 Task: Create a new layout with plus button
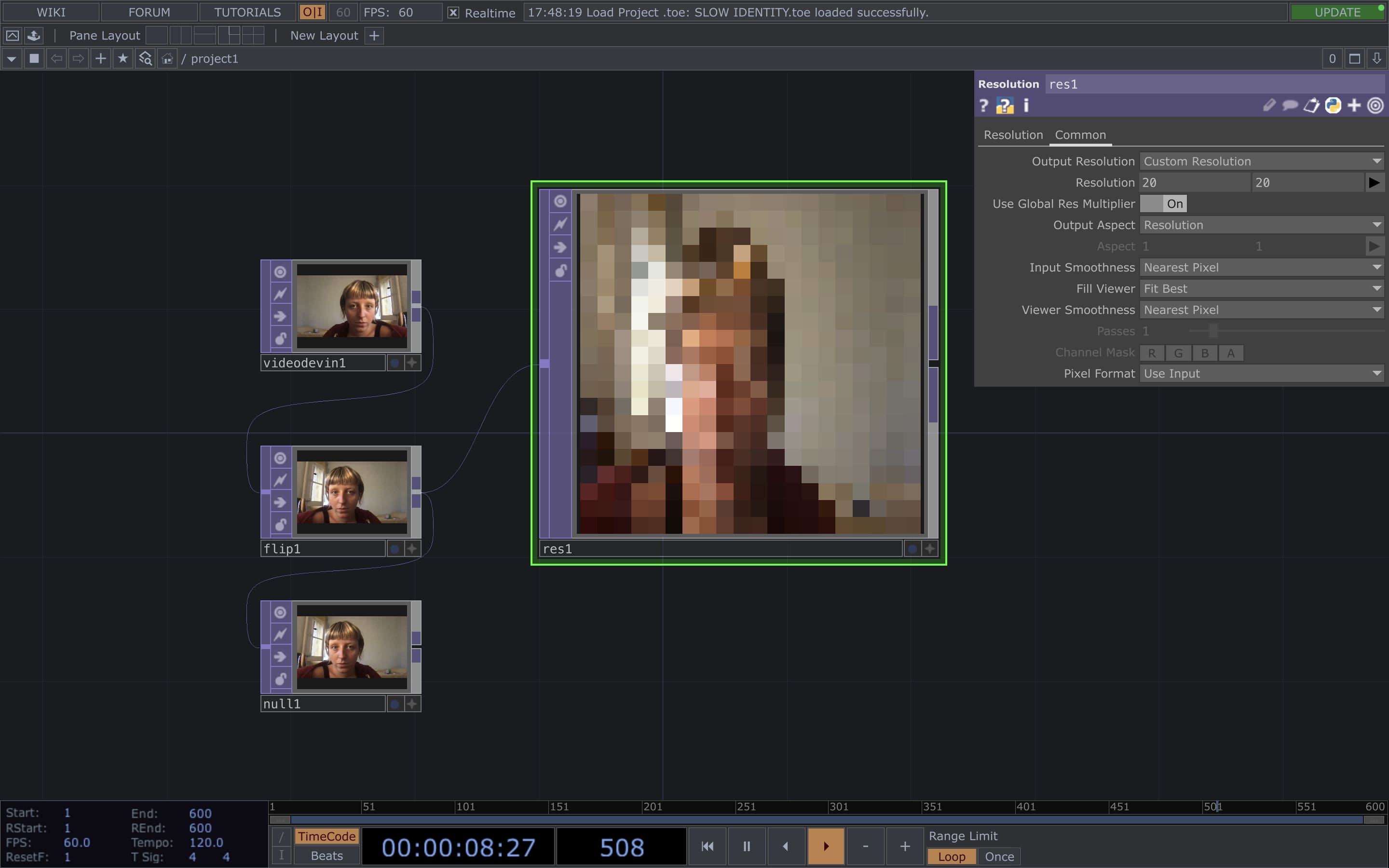point(374,35)
